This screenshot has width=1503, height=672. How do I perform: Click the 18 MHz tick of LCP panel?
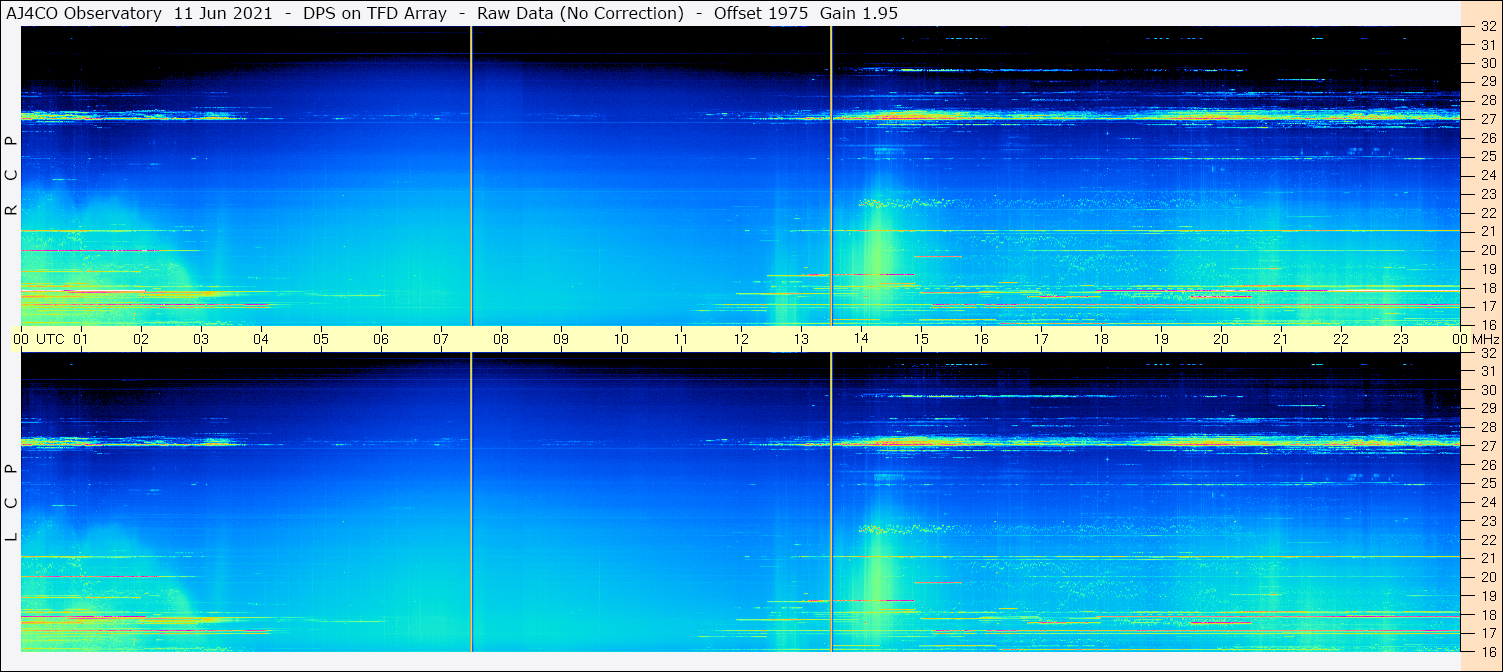pos(1488,614)
